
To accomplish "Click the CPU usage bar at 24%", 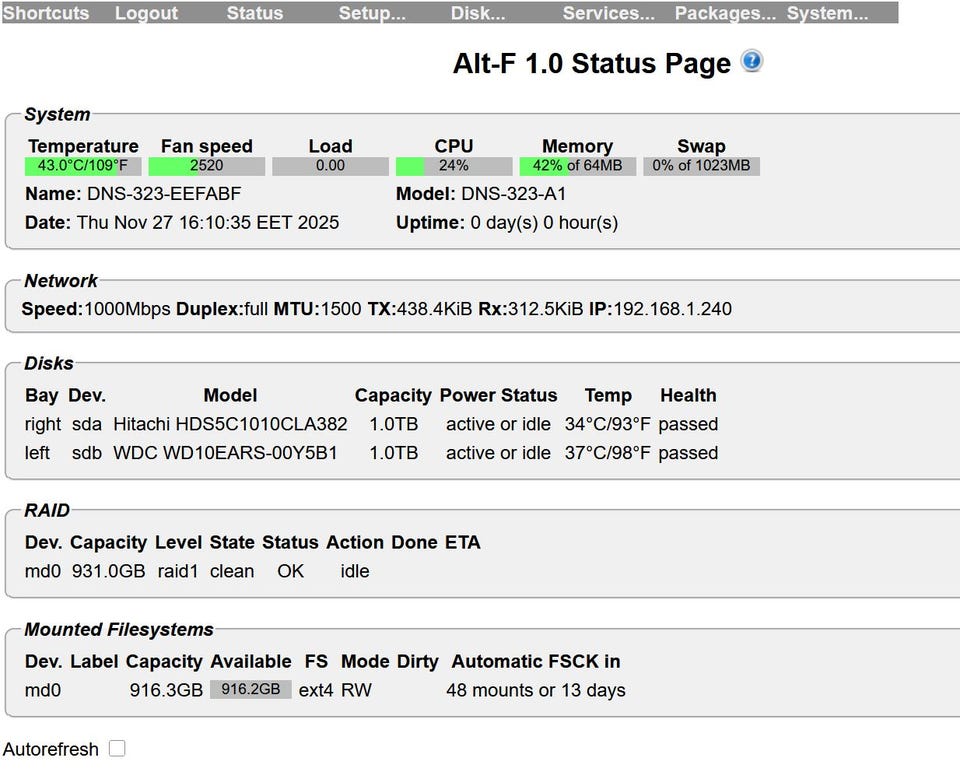I will (454, 166).
